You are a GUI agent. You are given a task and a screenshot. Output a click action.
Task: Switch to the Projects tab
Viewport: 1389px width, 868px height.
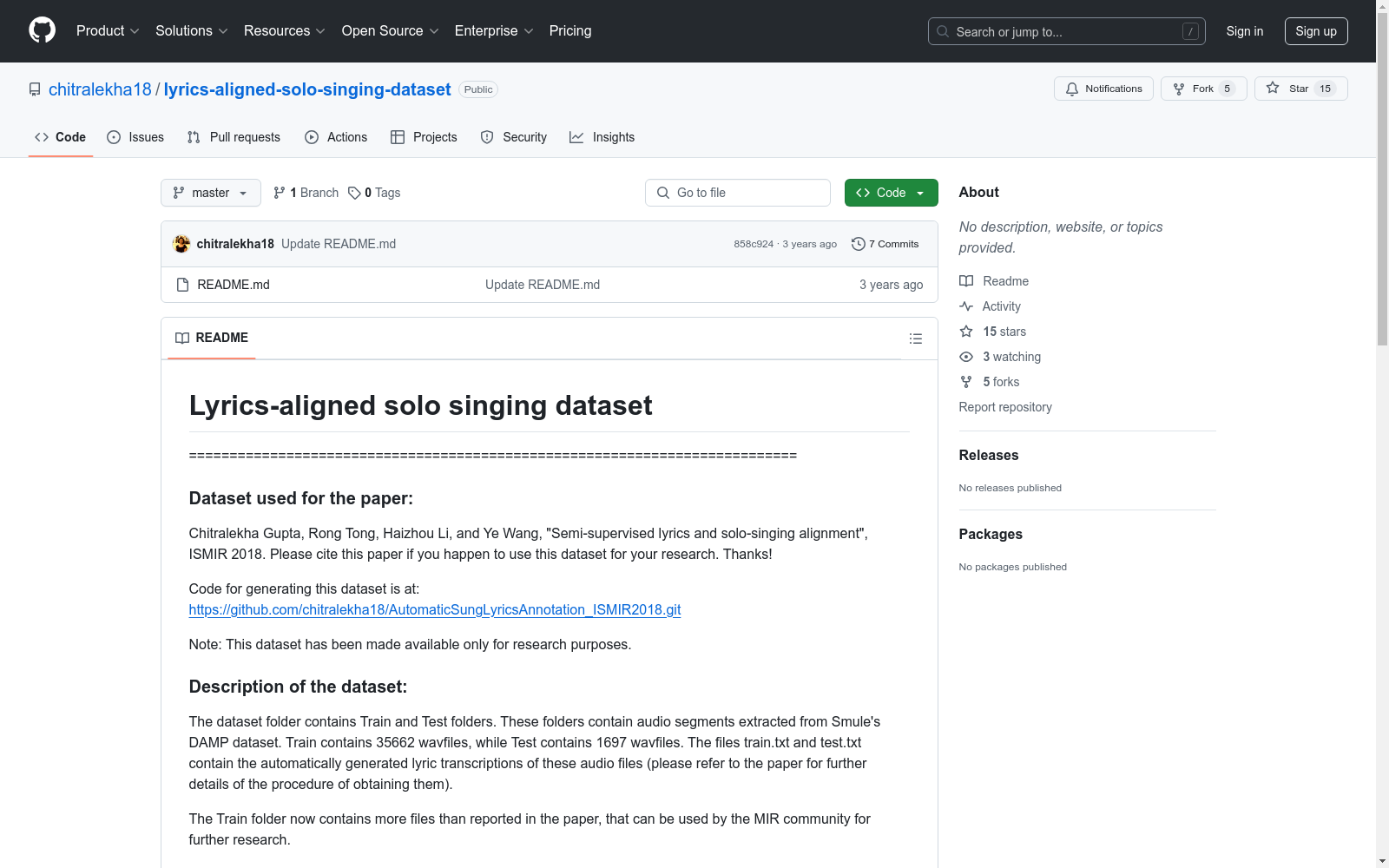point(424,137)
